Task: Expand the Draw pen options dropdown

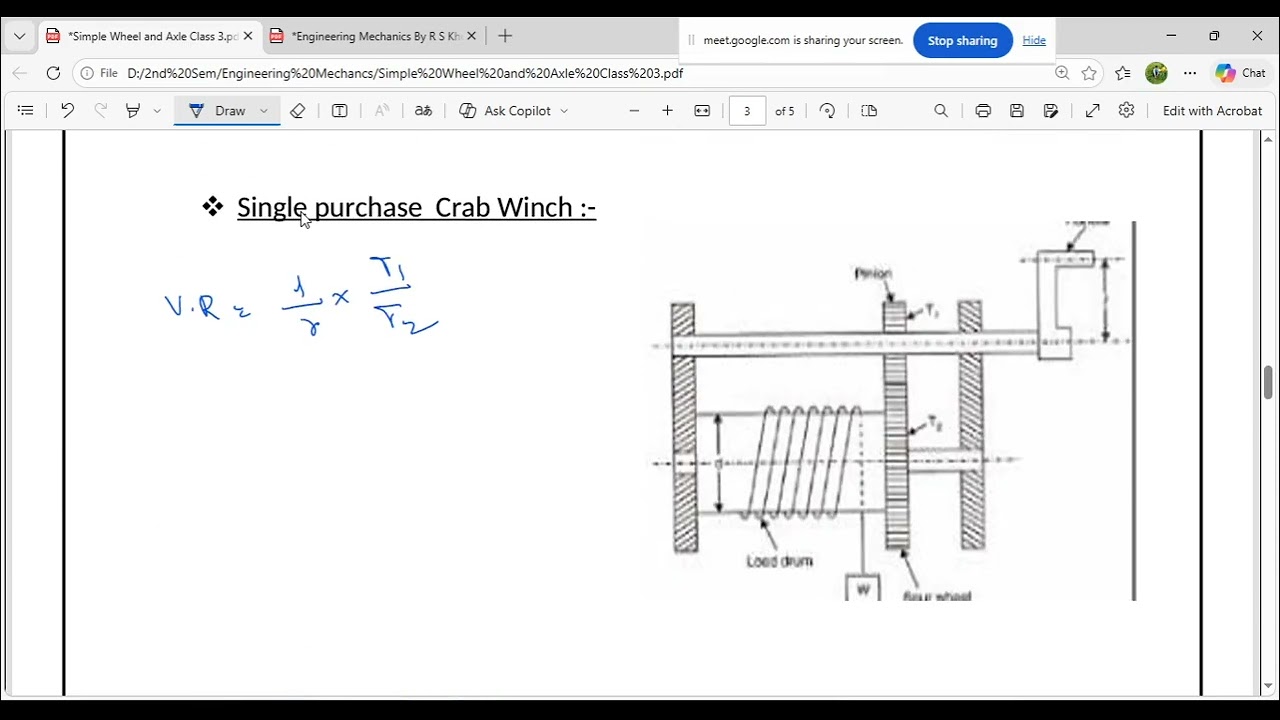Action: pos(264,111)
